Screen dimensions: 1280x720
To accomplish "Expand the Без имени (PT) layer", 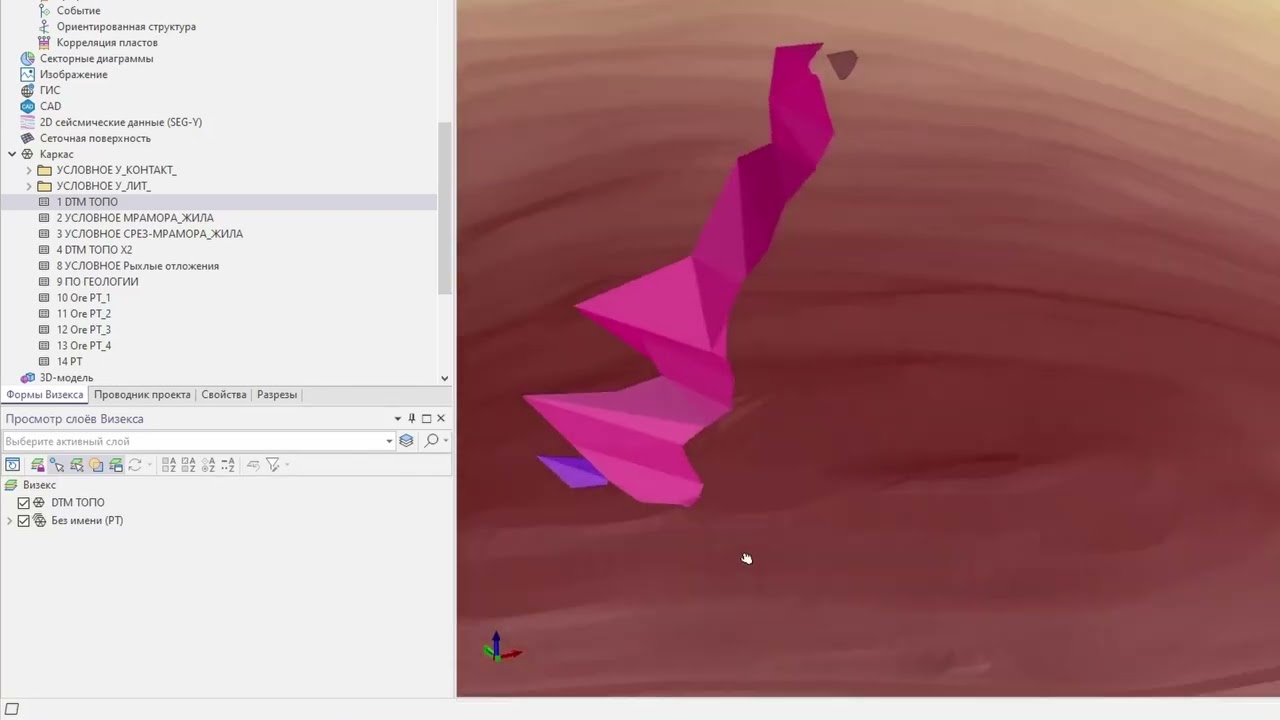I will [x=9, y=521].
